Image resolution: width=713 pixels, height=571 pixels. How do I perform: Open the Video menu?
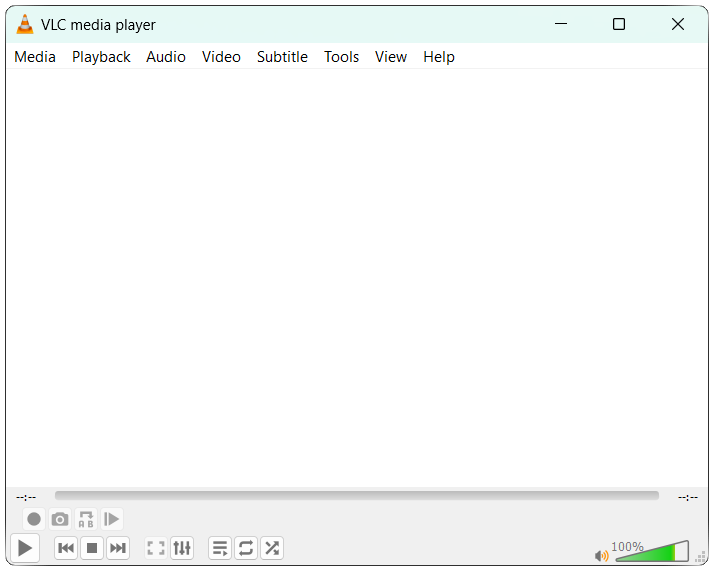221,57
